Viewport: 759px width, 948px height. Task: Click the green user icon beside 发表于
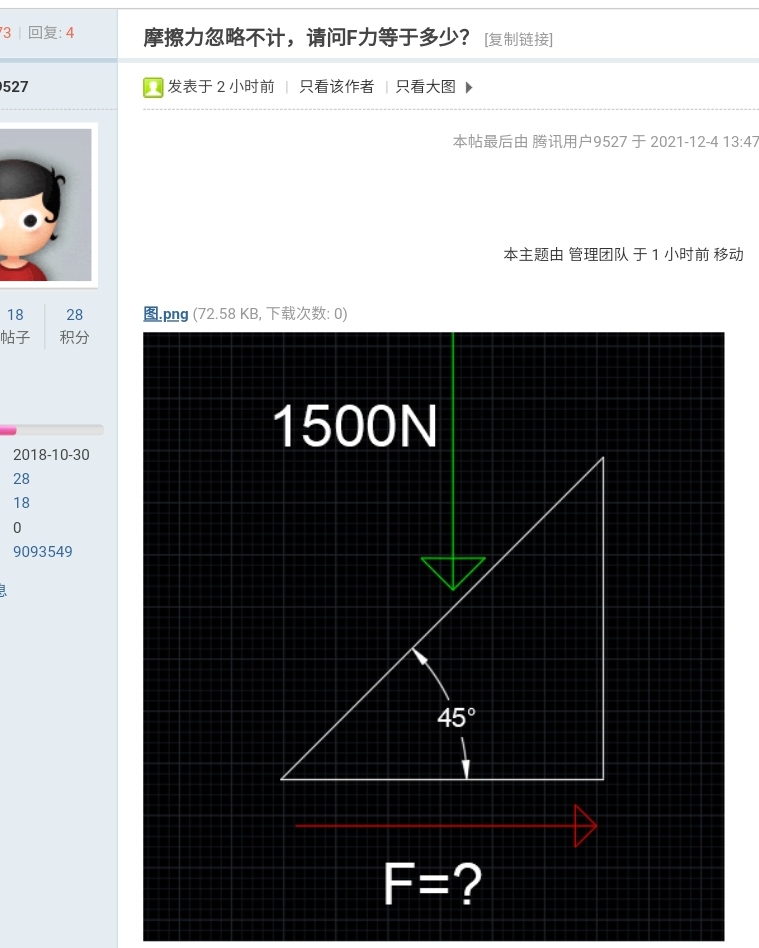(153, 88)
